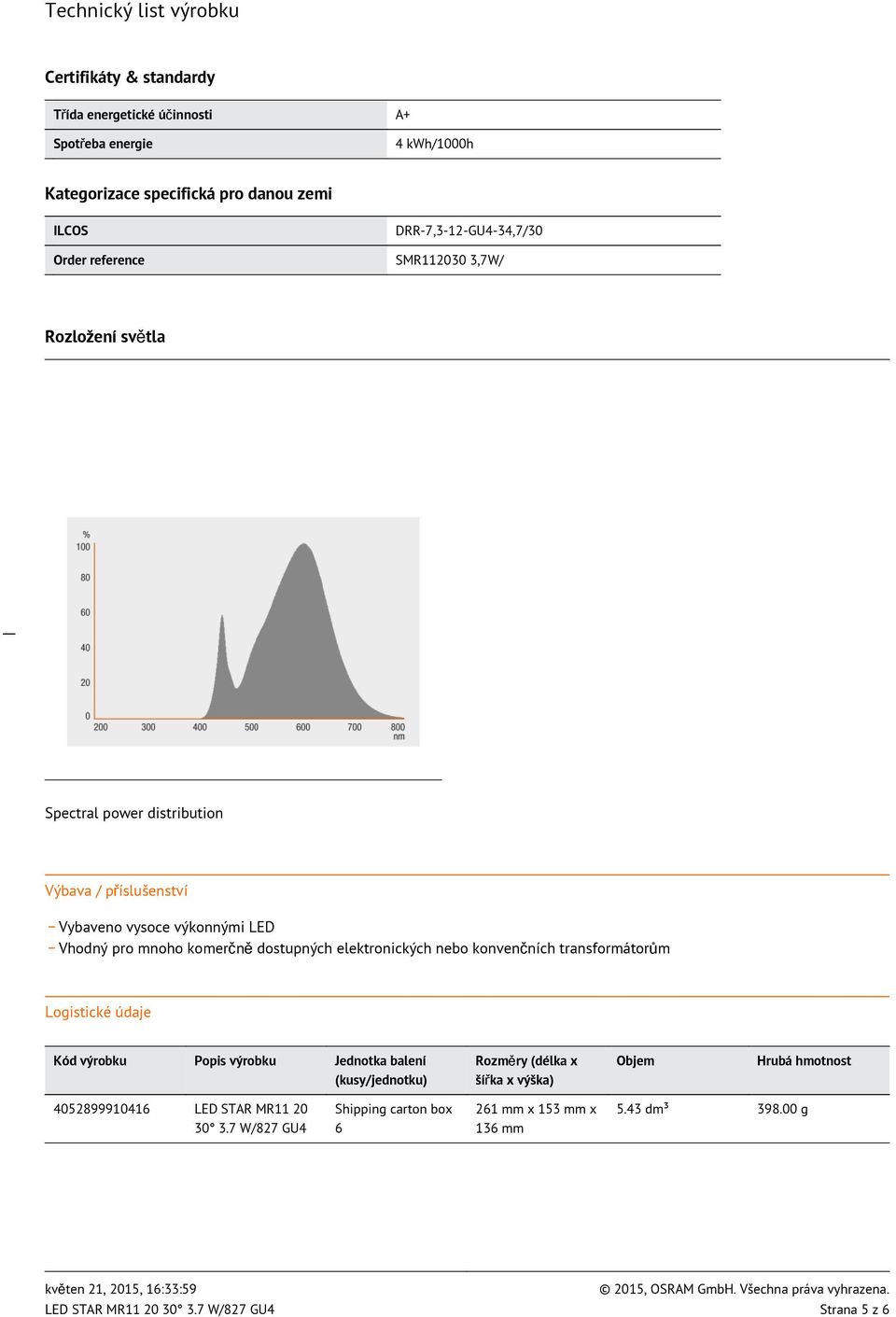The width and height of the screenshot is (896, 1317).
Task: Select the 'A+' energy class value
Action: [x=402, y=115]
